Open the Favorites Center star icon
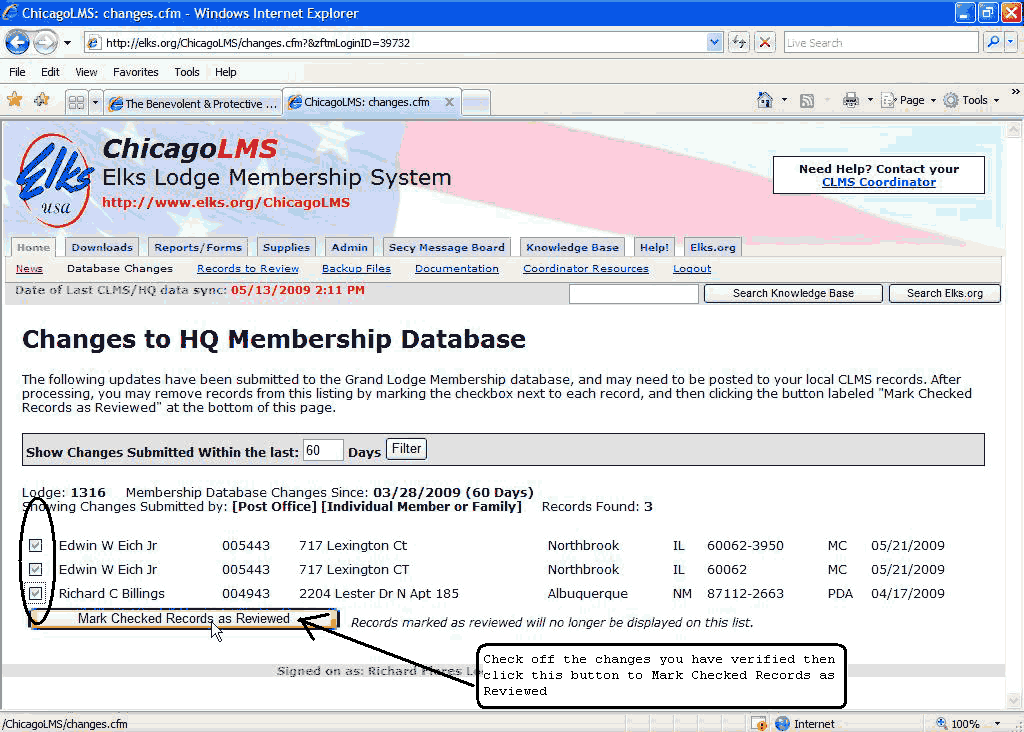Screen dimensions: 1024x732 pos(15,100)
